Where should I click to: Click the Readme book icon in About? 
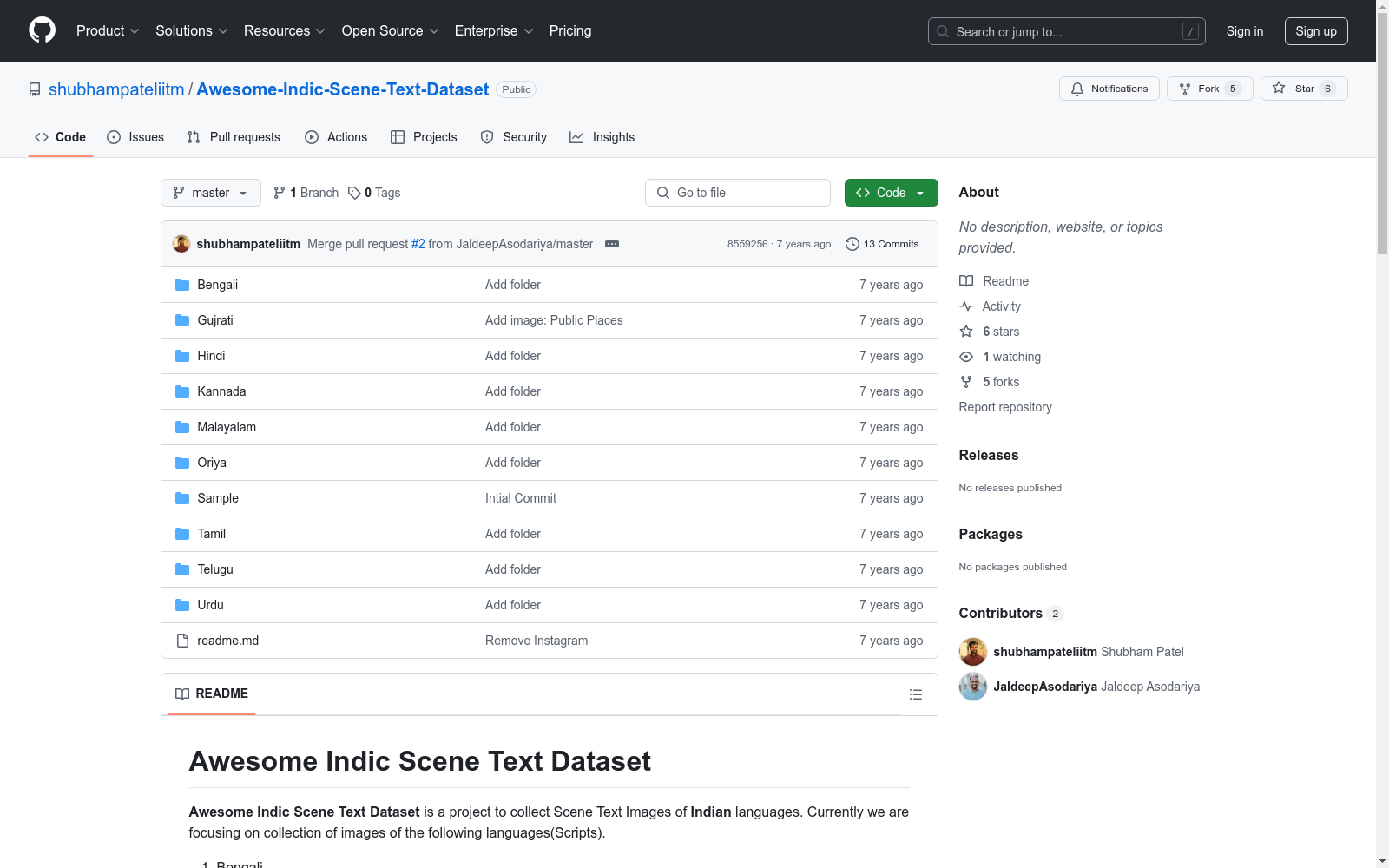point(966,281)
